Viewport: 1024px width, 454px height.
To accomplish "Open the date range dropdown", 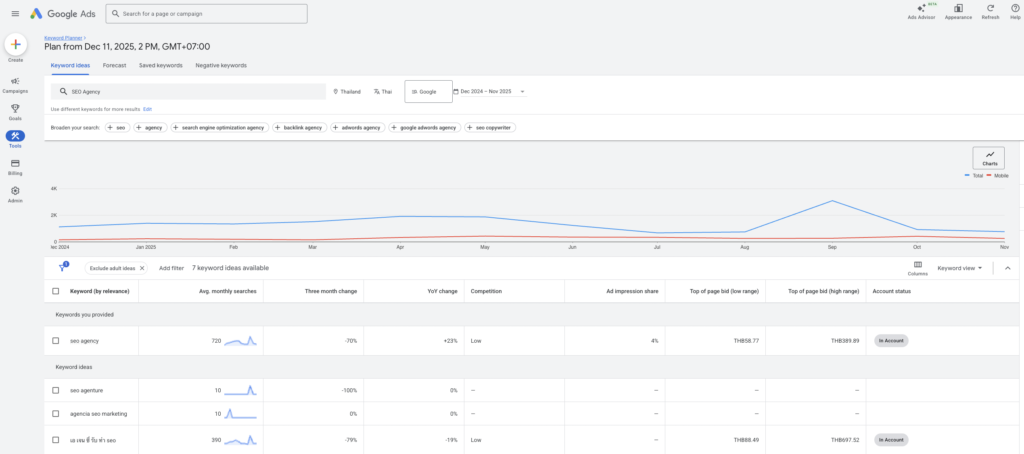I will click(490, 92).
